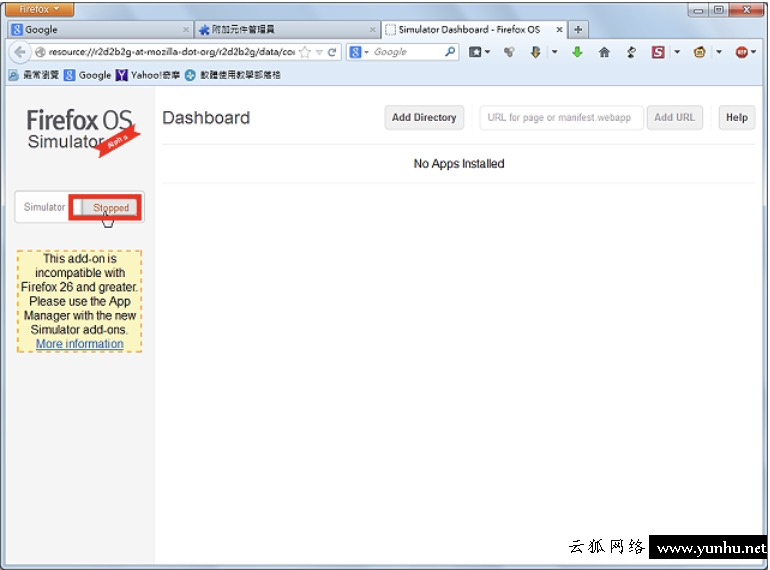Click the orange download-arrow extension icon
The image size is (770, 570).
tap(536, 52)
